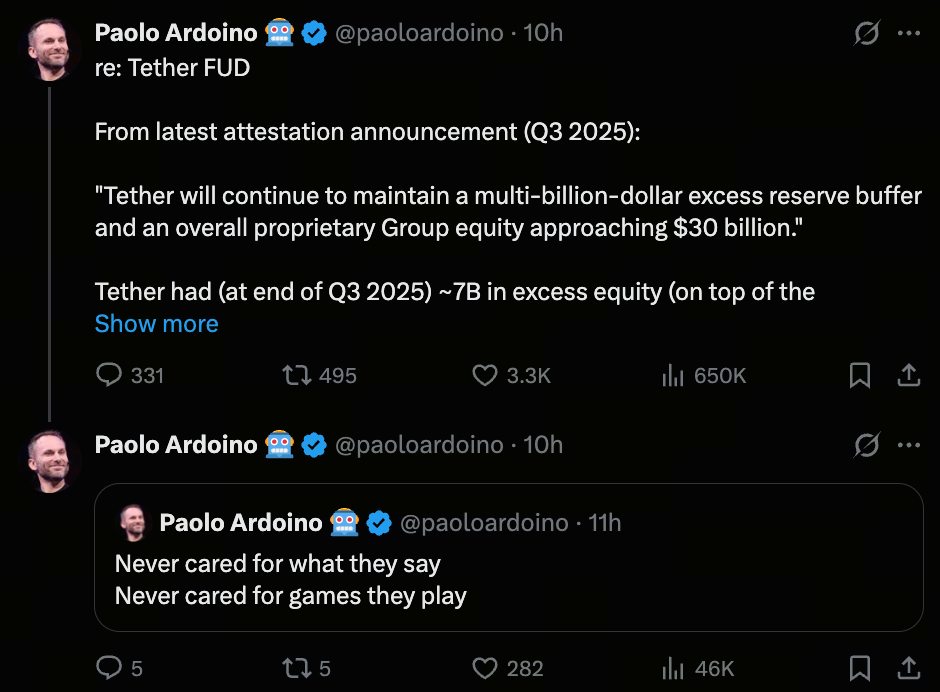This screenshot has height=692, width=940.
Task: Repost the Tether FUD tweet
Action: [x=297, y=376]
